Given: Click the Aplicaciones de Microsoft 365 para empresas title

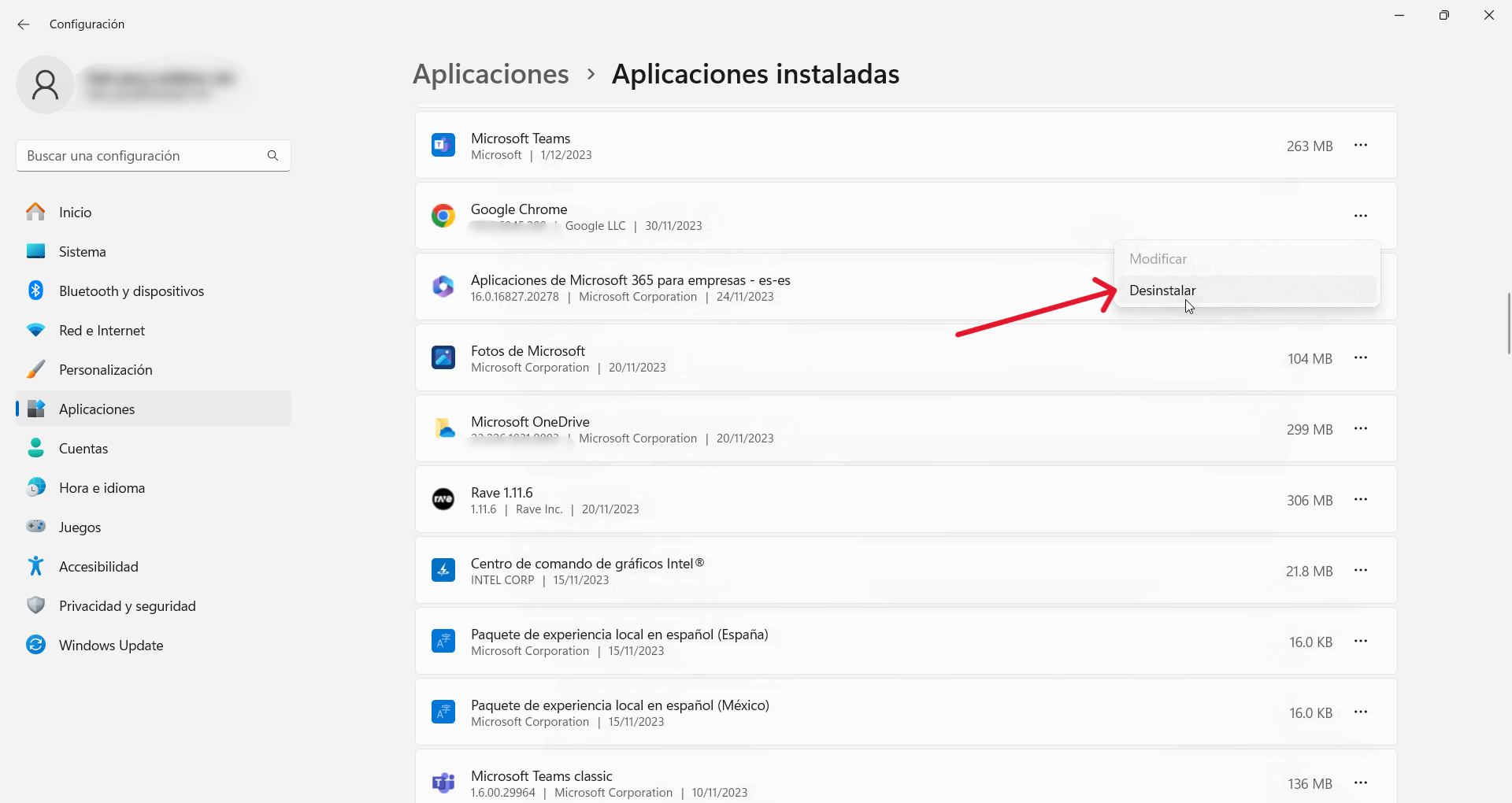Looking at the screenshot, I should 631,280.
